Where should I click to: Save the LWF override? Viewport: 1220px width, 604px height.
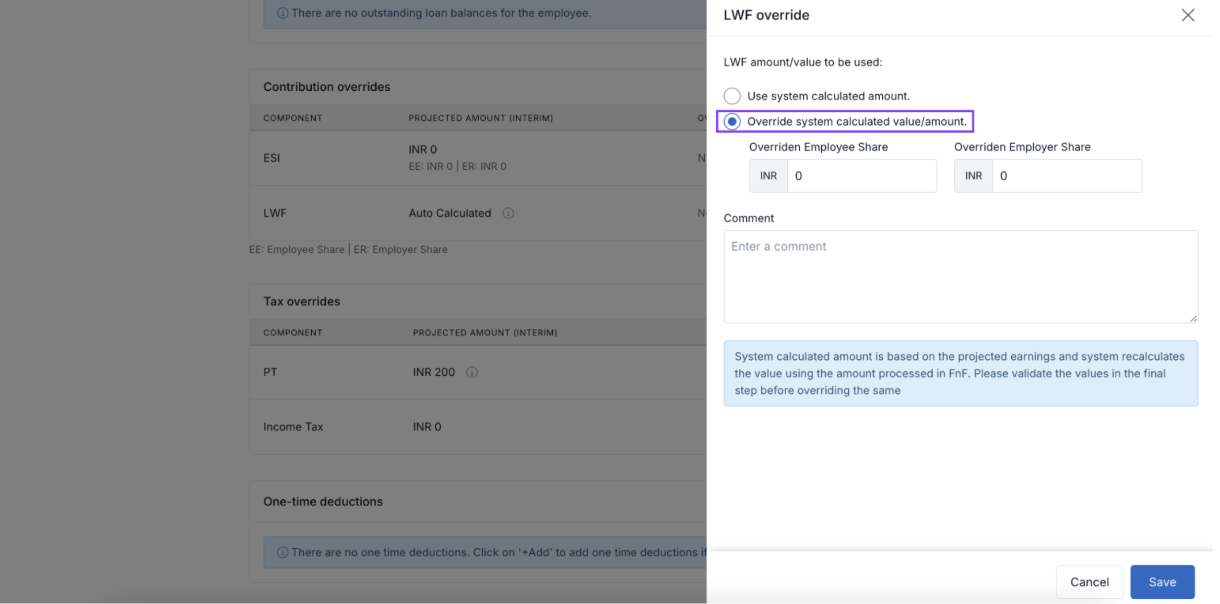pyautogui.click(x=1162, y=582)
